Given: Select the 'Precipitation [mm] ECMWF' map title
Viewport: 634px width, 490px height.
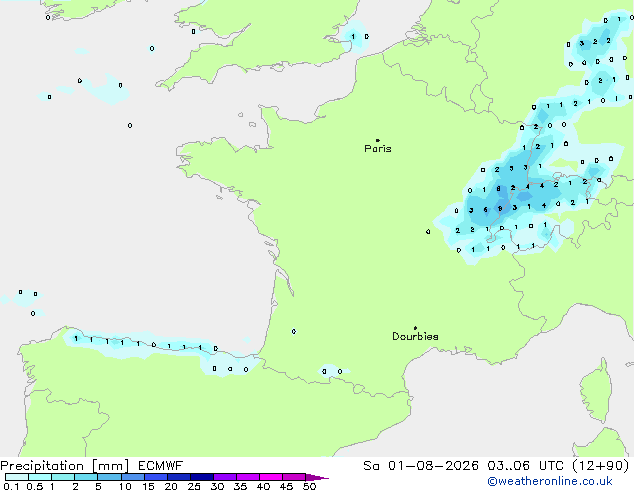Looking at the screenshot, I should [92, 466].
